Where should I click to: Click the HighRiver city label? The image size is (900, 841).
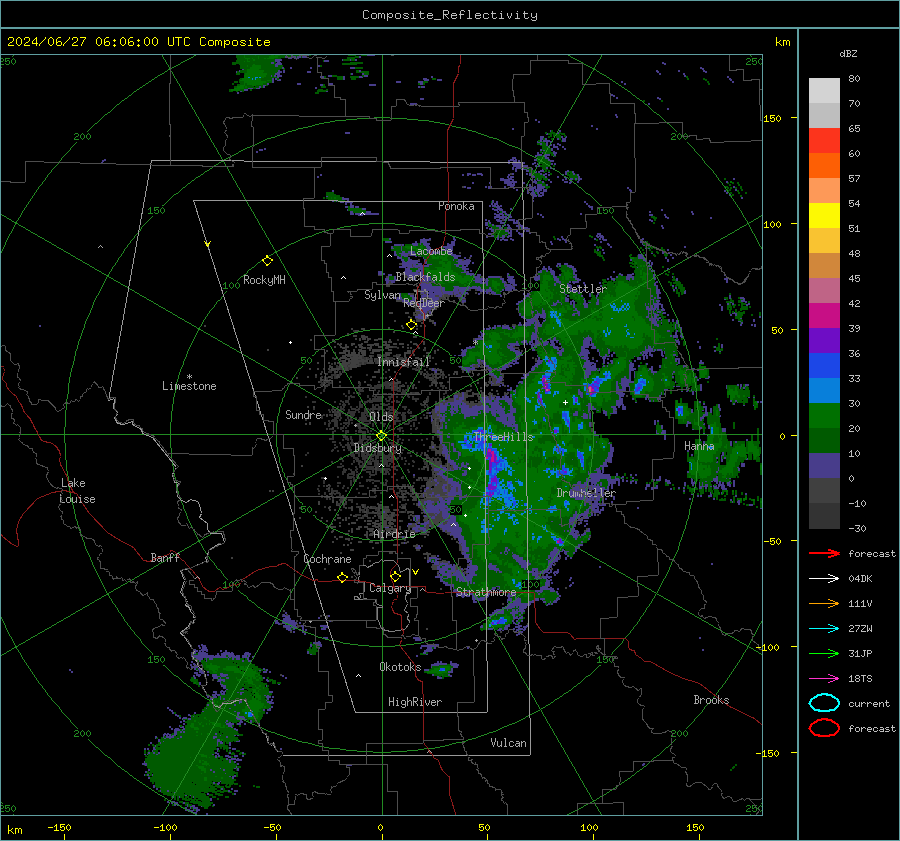pos(415,702)
